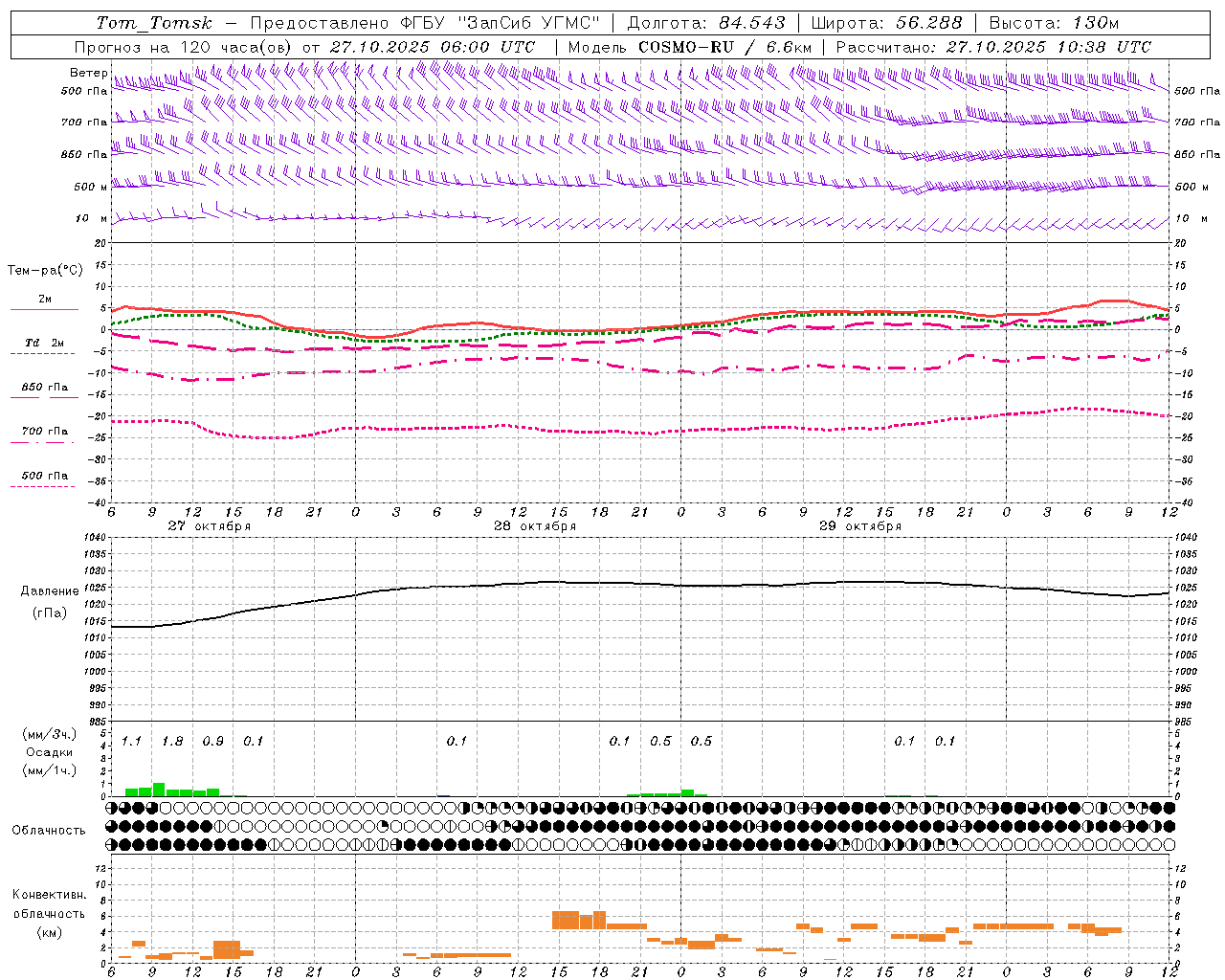Screen dimensions: 1225x980
Task: Click the solid red 2м legend line
Action: [x=44, y=309]
